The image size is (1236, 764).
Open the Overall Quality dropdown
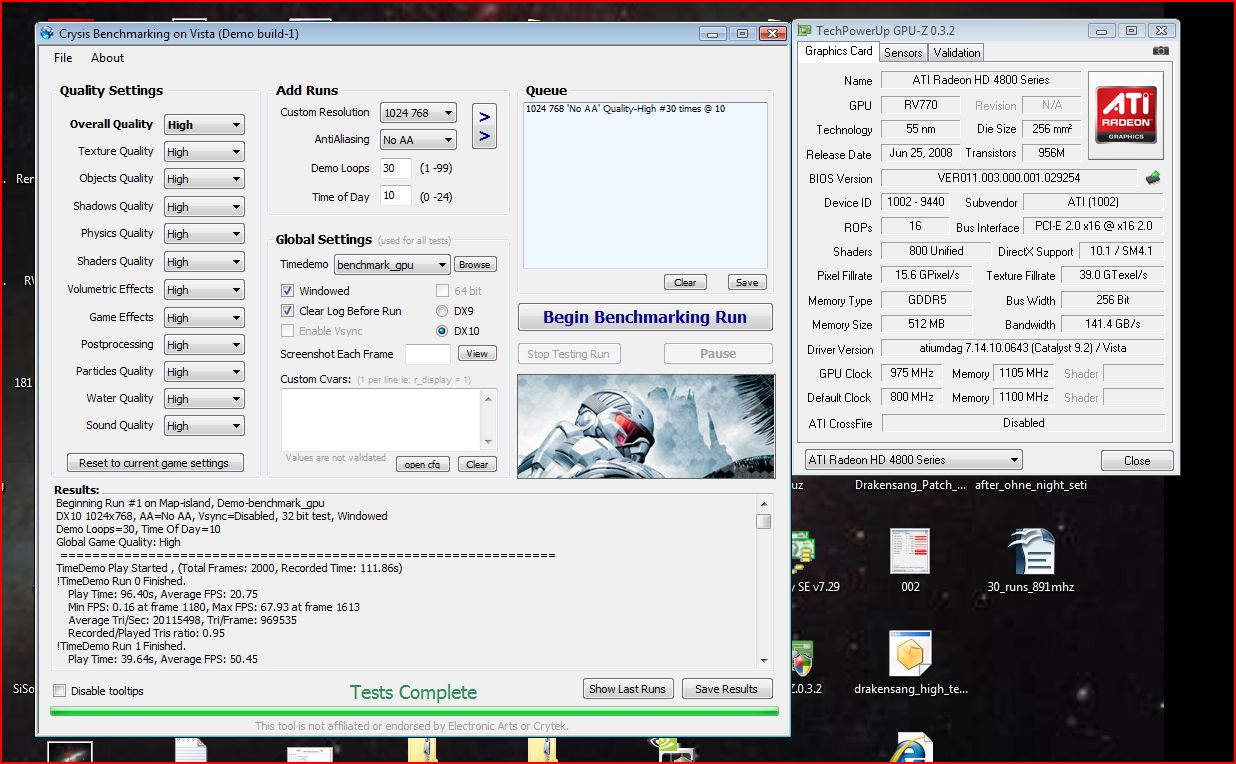[204, 125]
